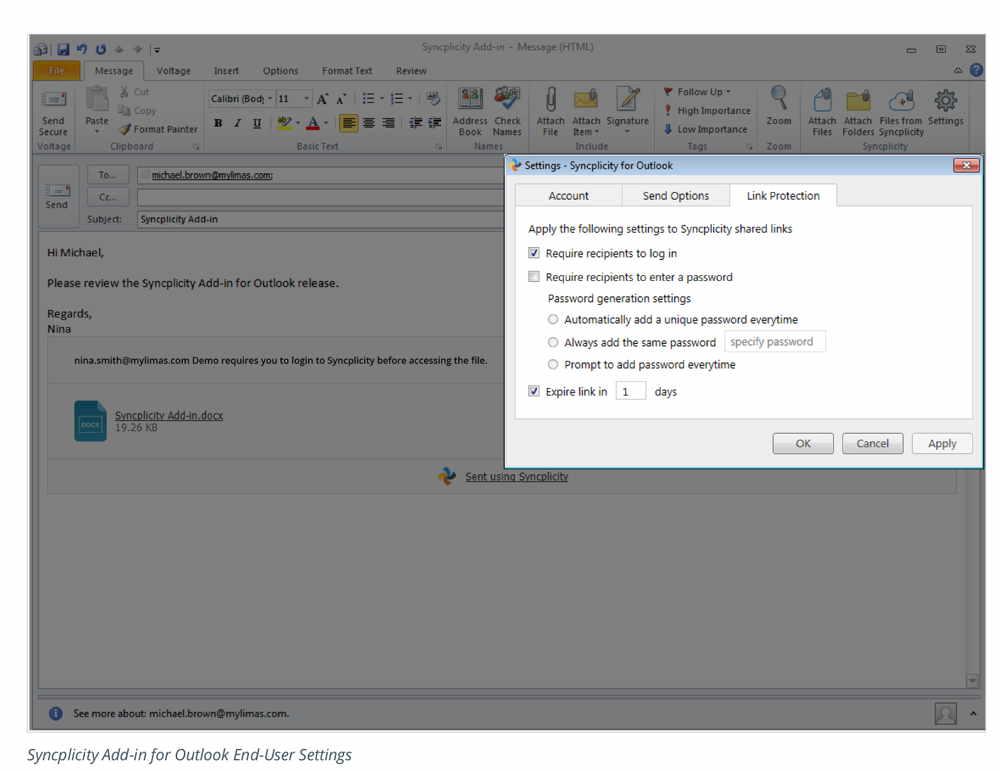
Task: Select Automatically add a unique password everytime
Action: point(553,319)
